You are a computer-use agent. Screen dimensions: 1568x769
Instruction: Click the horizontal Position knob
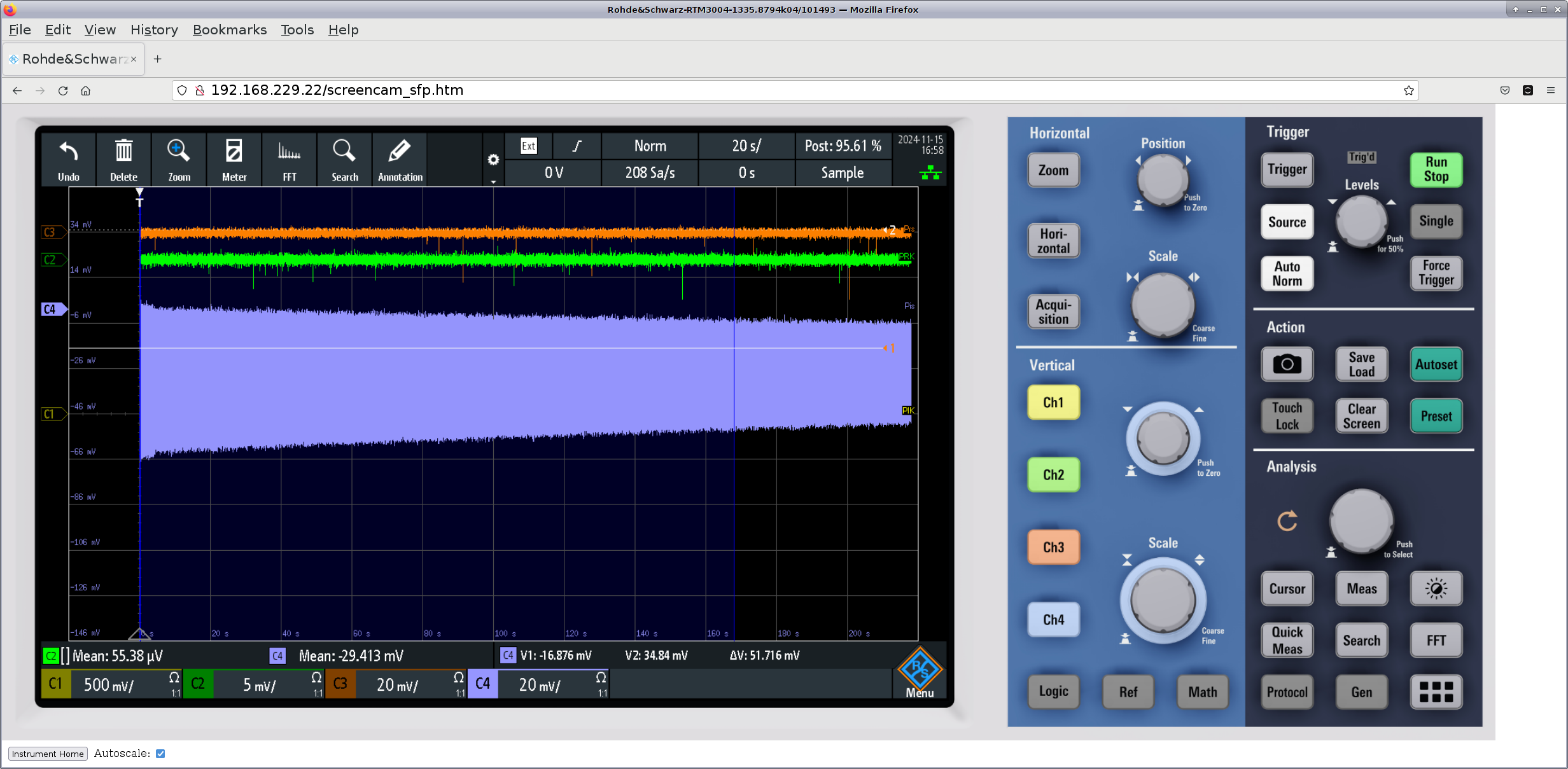[1162, 178]
